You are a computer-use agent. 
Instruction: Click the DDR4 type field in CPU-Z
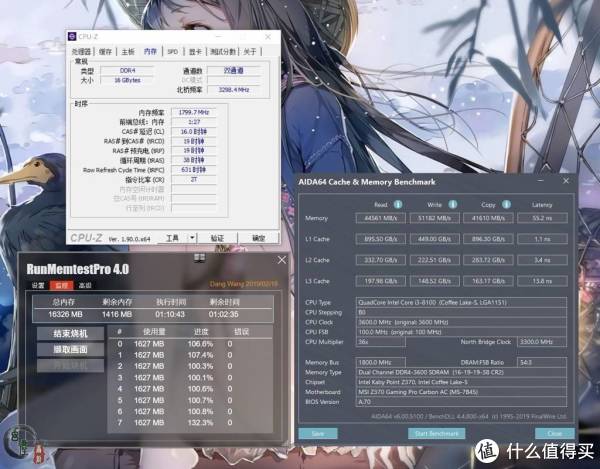(127, 71)
